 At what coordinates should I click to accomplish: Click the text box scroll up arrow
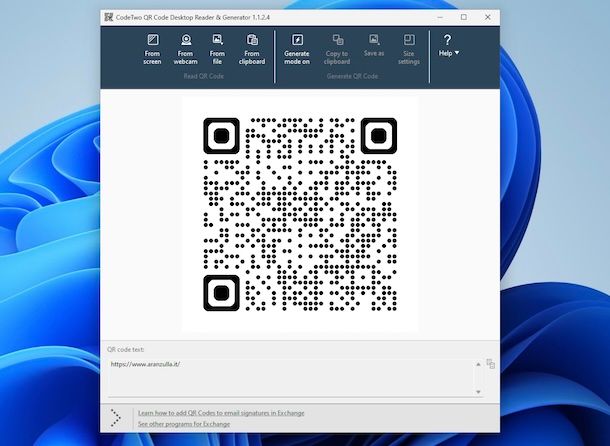click(x=479, y=364)
